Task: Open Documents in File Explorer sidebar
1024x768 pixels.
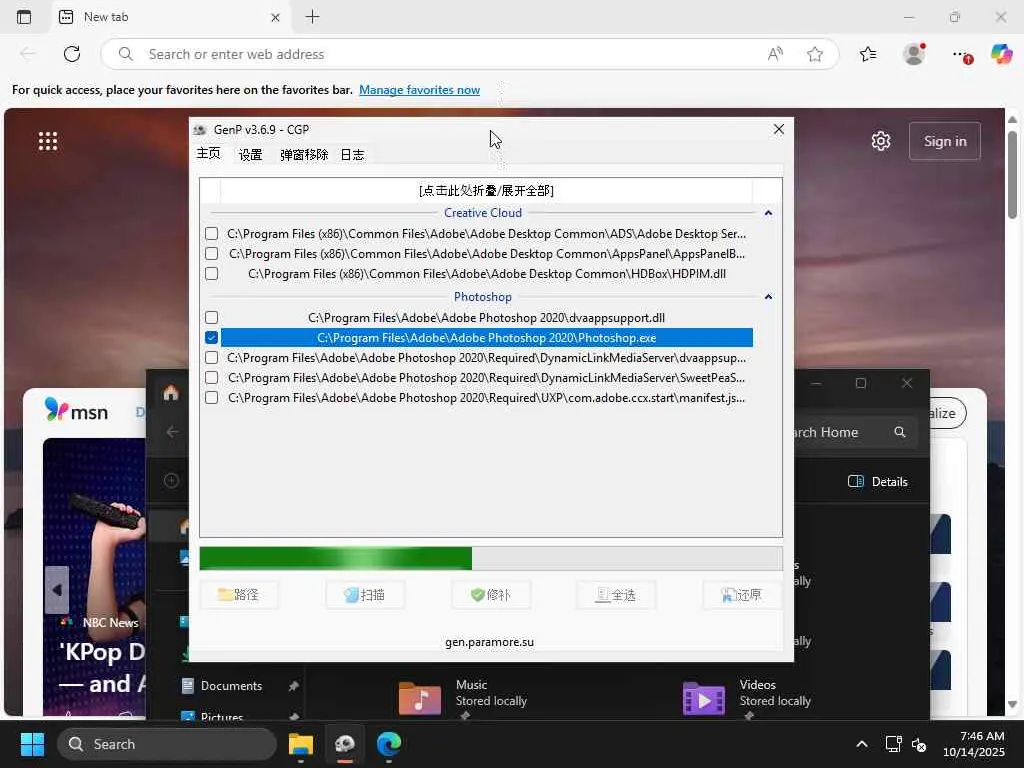Action: tap(231, 686)
